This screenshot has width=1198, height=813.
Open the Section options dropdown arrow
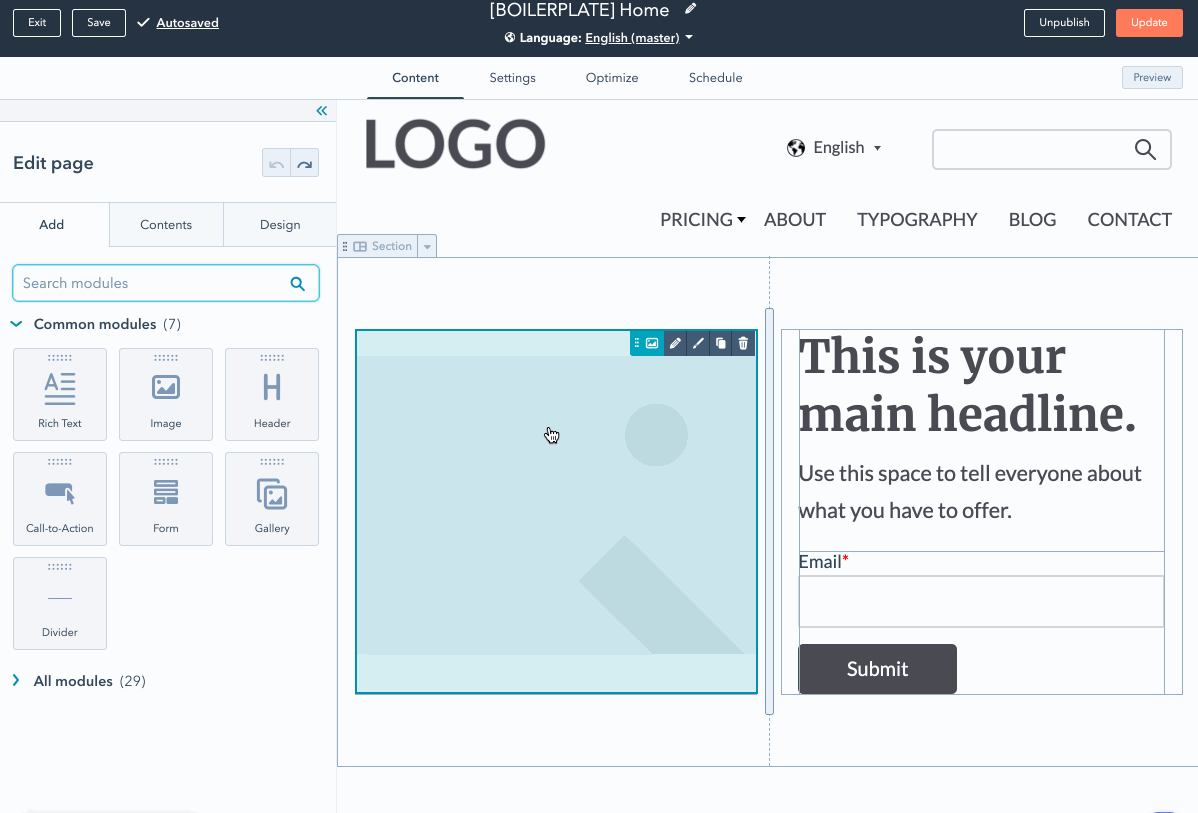[x=427, y=246]
